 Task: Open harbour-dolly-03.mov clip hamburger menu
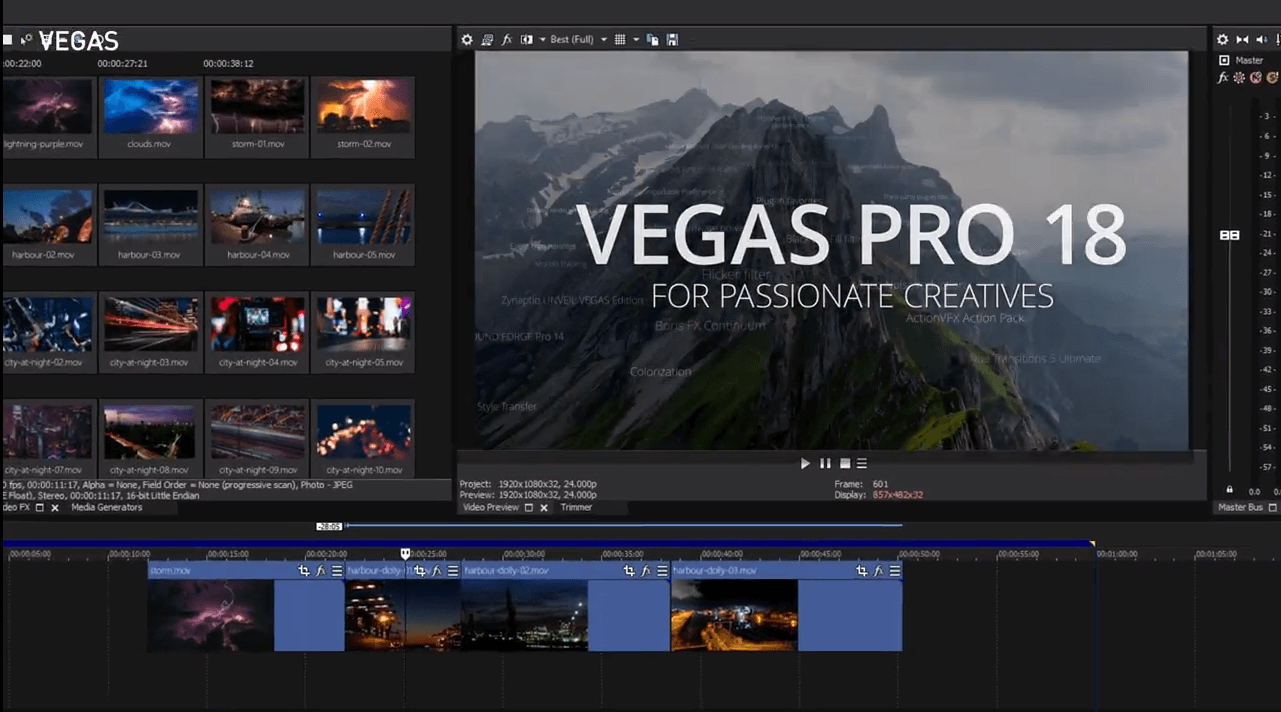click(x=895, y=571)
